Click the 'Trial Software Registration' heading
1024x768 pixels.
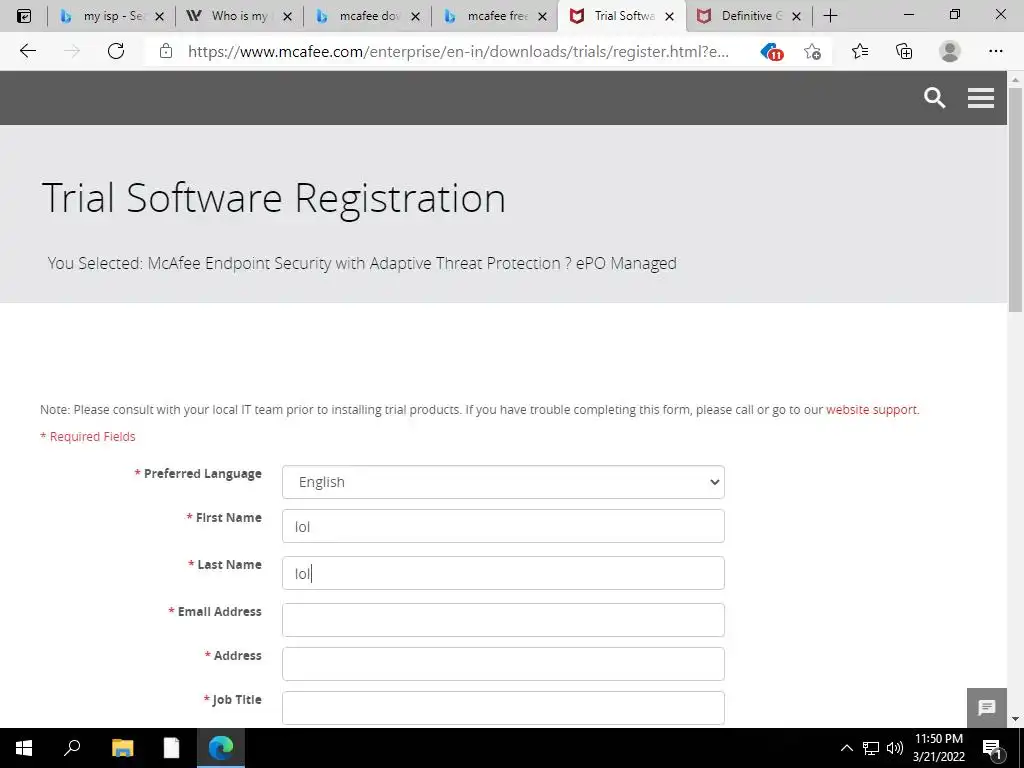coord(274,198)
